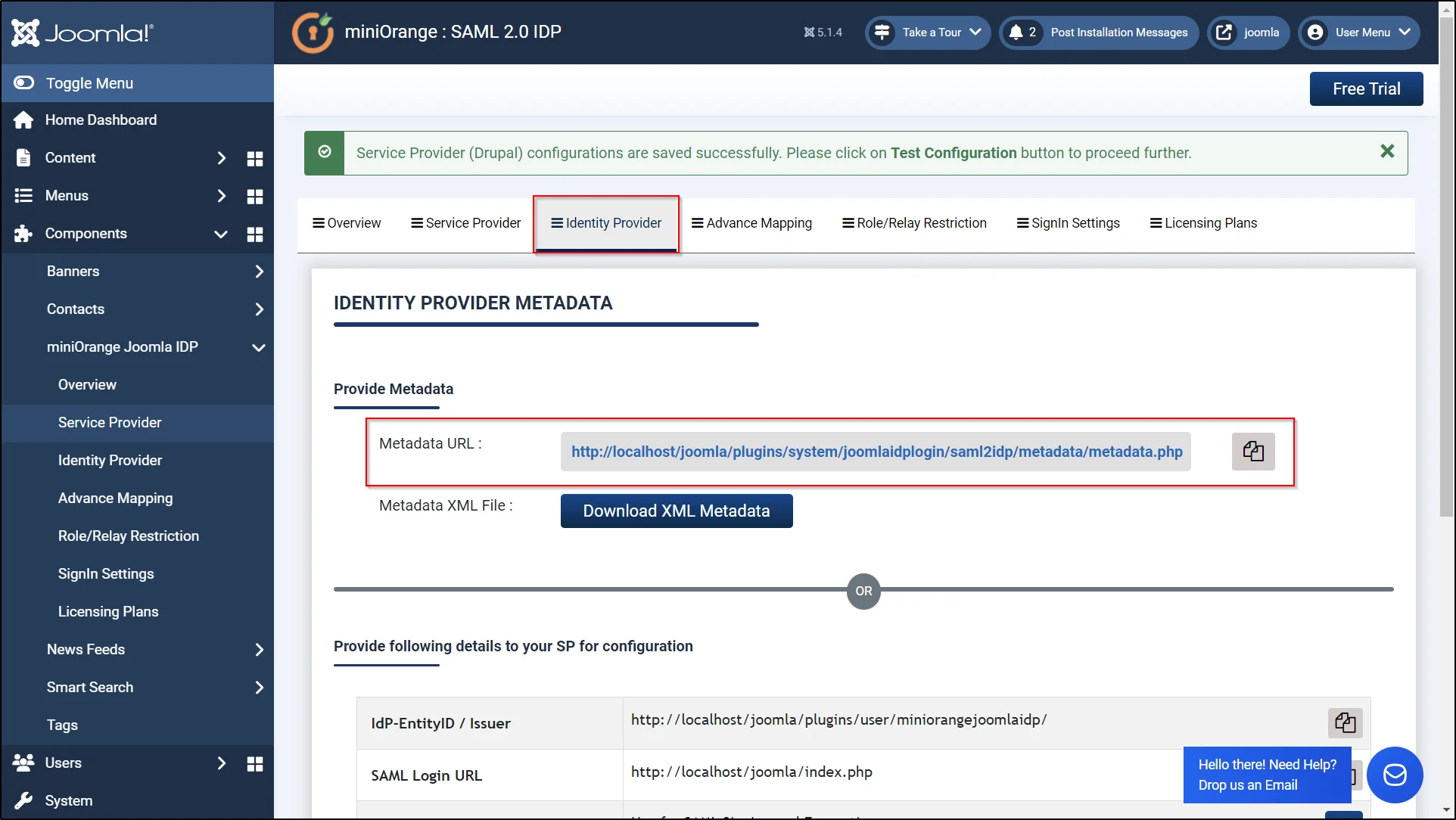This screenshot has width=1456, height=820.
Task: Click the Content file icon
Action: 23,158
